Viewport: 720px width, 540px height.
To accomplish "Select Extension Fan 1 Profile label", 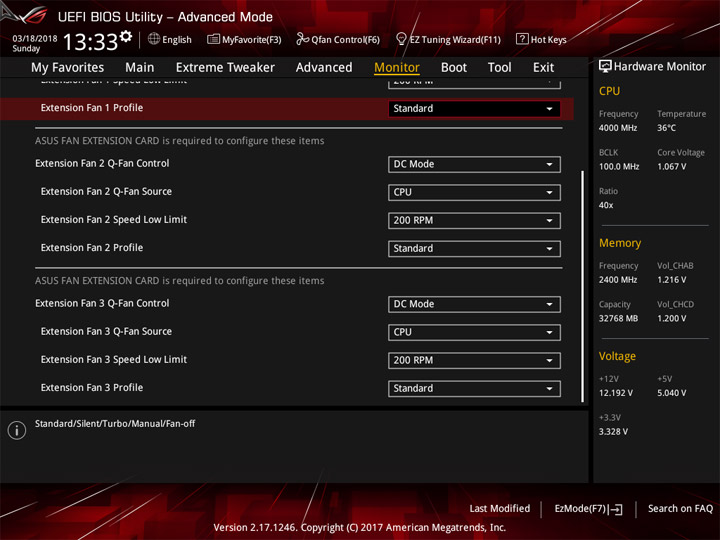I will point(92,108).
